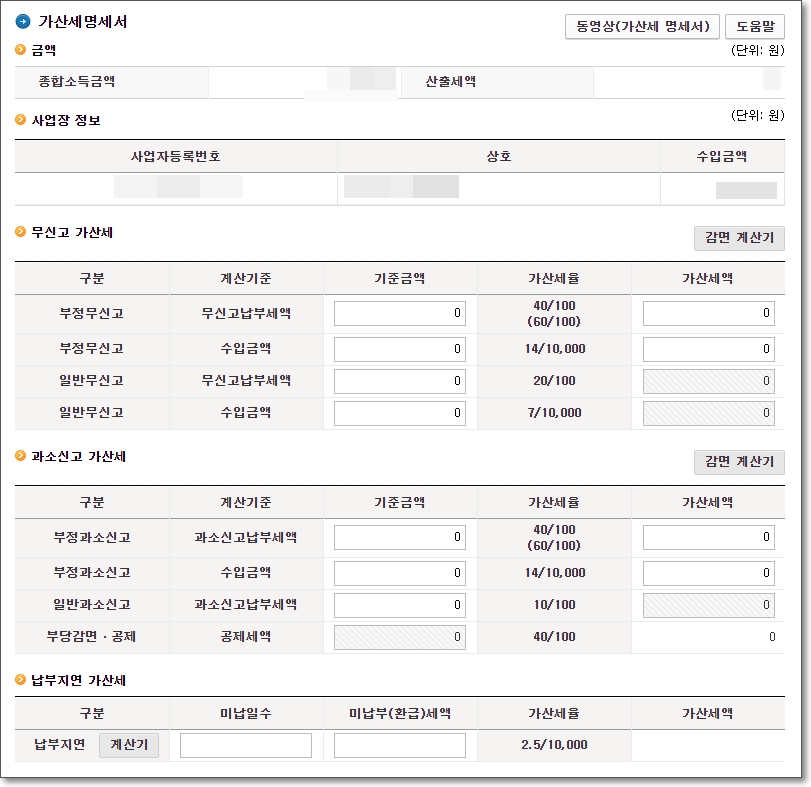Viewport: 811px width, 787px height.
Task: Focus 기준금액 field for 부정무신고 무신고납부세액
Action: [400, 313]
